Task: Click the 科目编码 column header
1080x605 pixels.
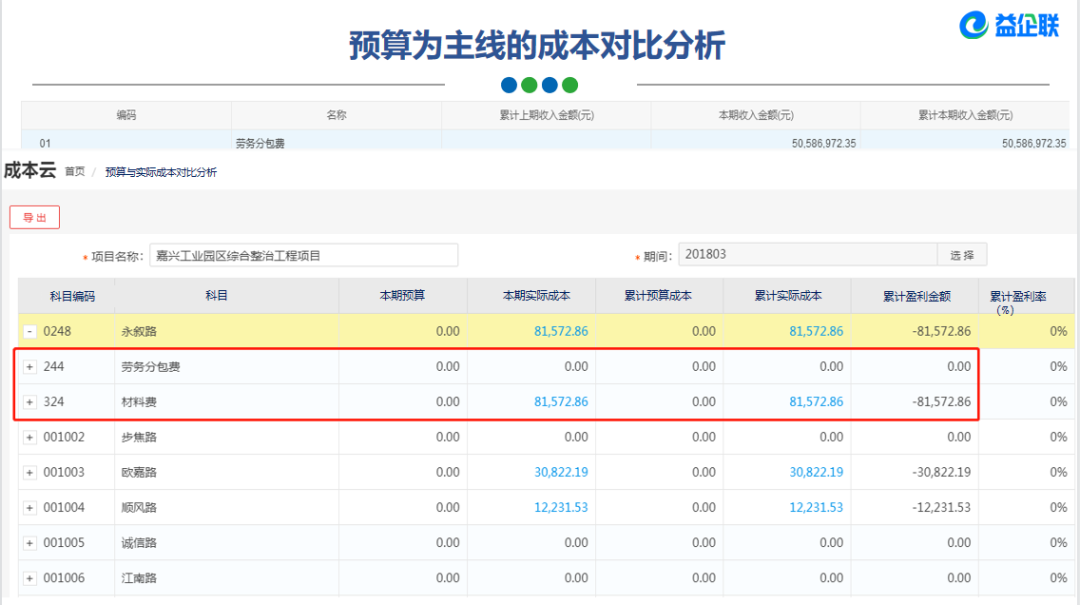Action: pos(72,296)
